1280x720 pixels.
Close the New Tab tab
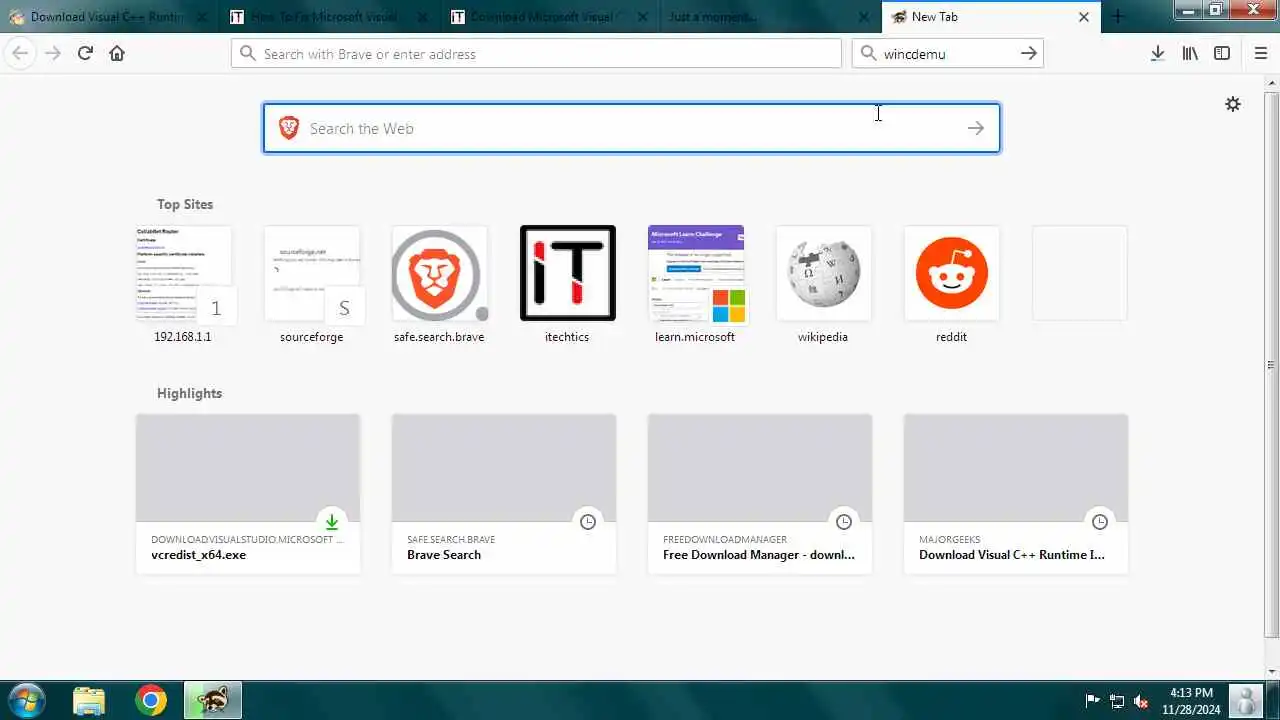coord(1084,17)
